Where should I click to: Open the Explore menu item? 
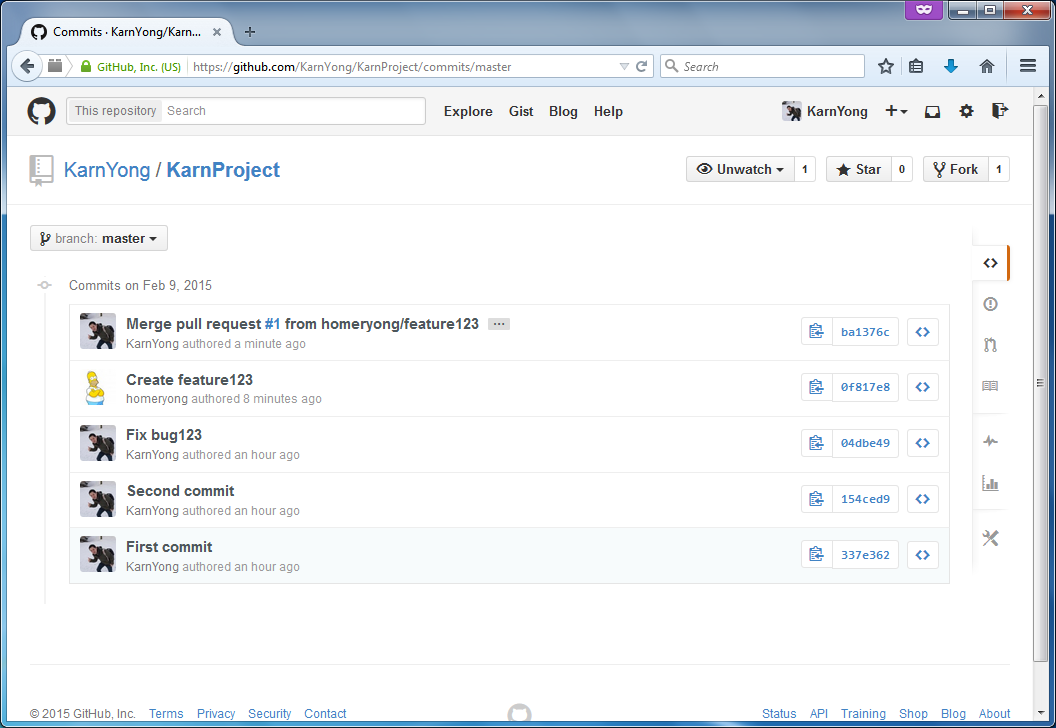point(468,112)
